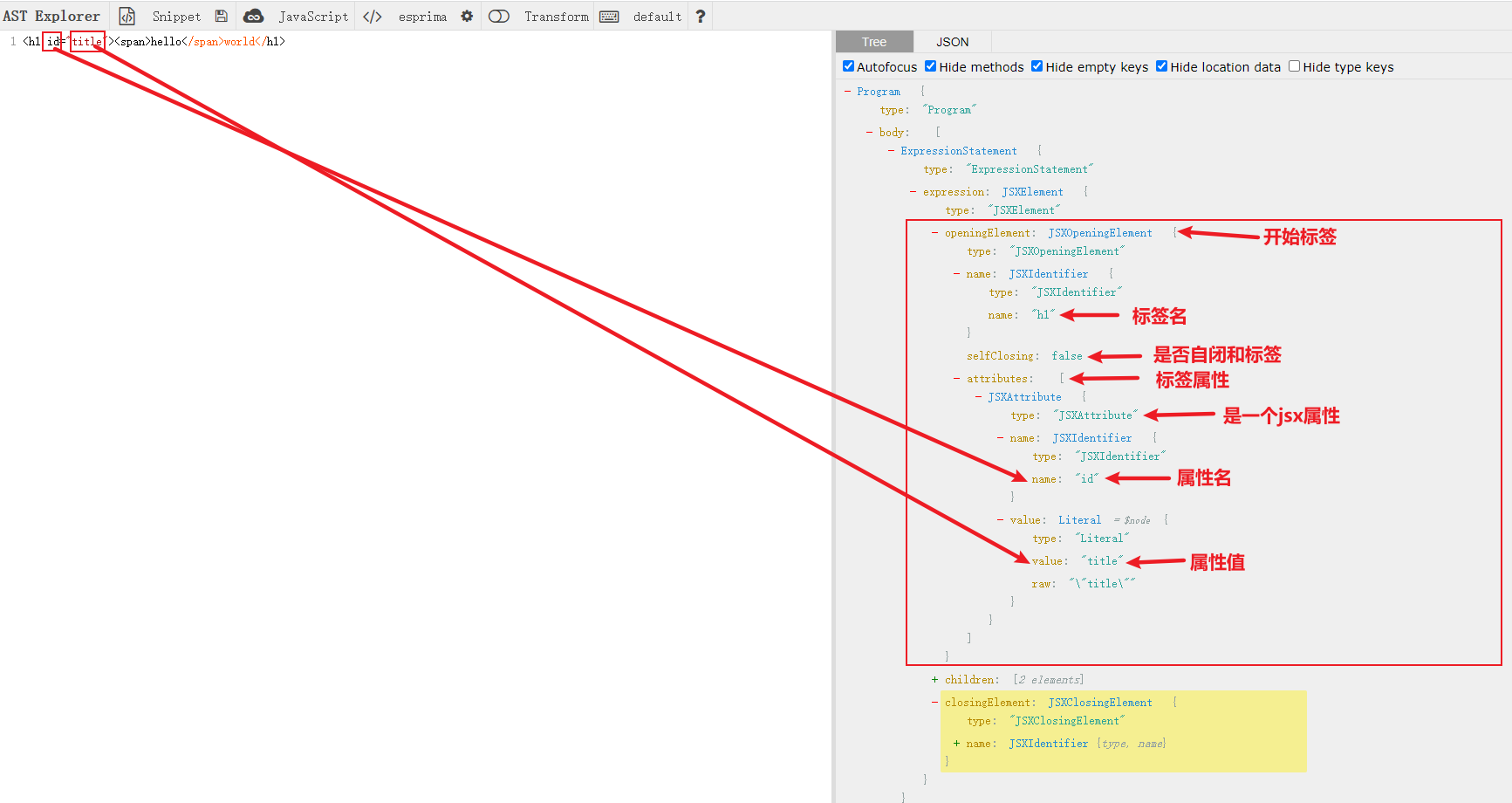1512x803 pixels.
Task: Open the esprima parser menu
Action: (x=422, y=16)
